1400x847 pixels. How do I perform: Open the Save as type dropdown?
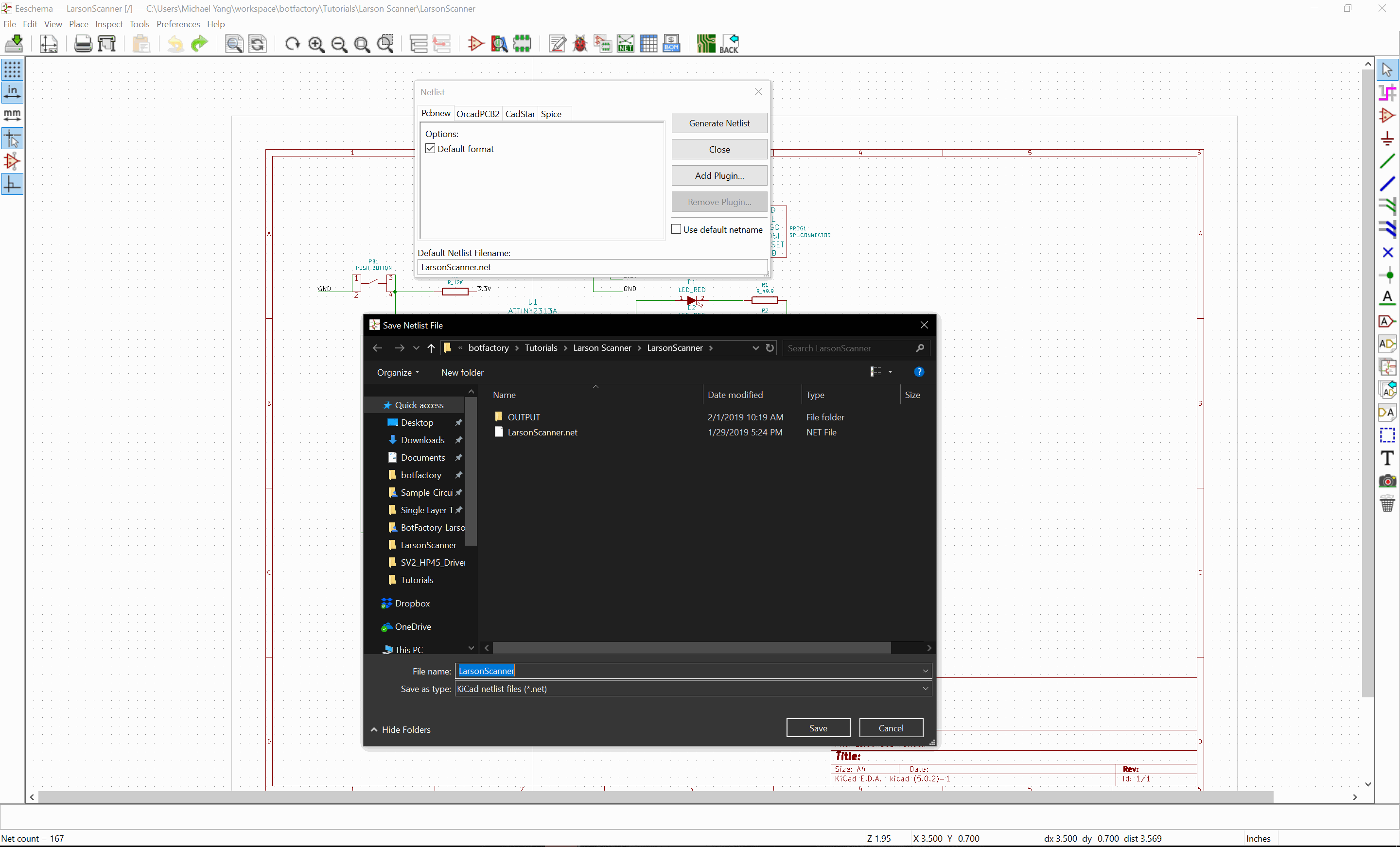pyautogui.click(x=925, y=689)
